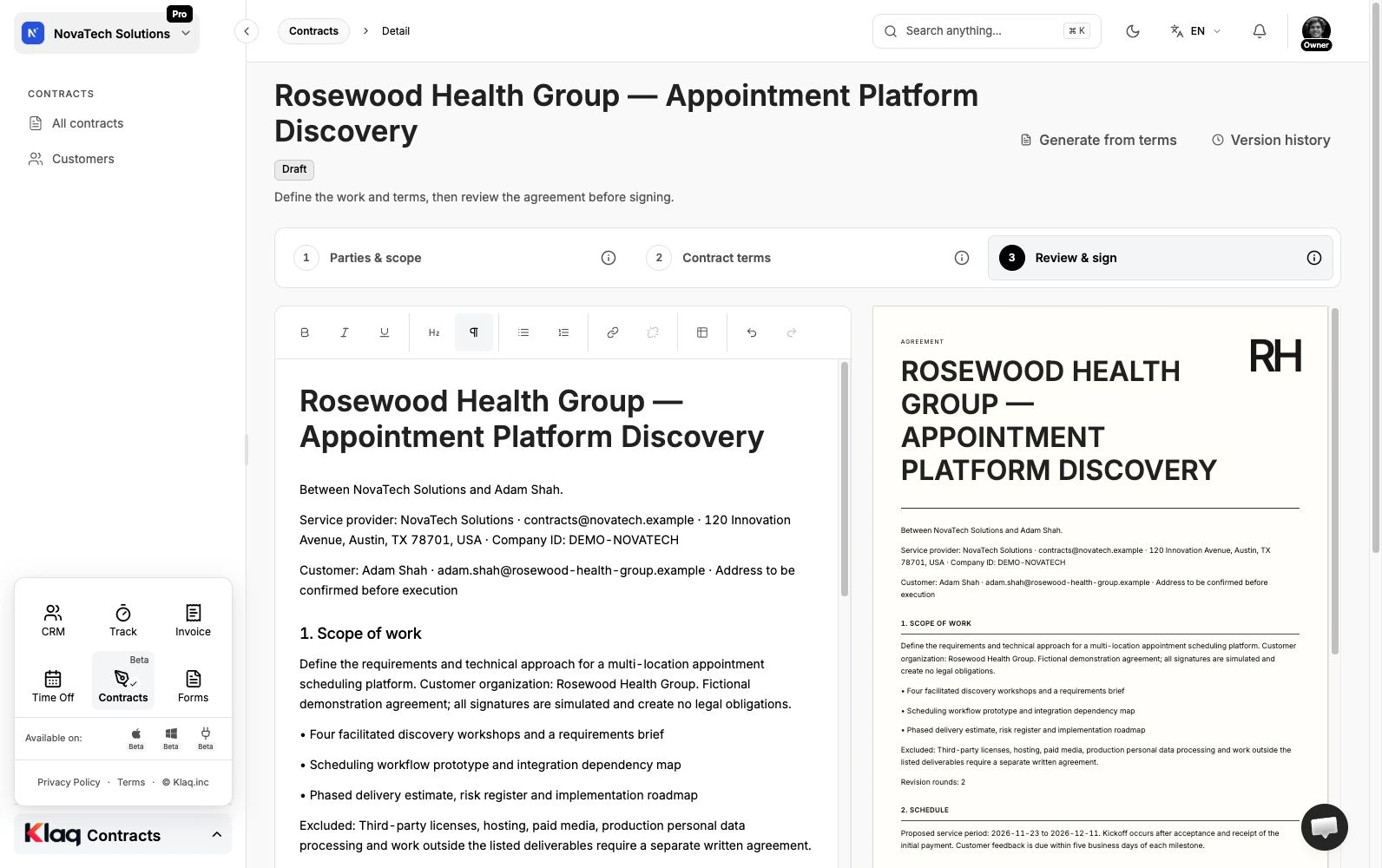Toggle bold formatting in editor toolbar
The width and height of the screenshot is (1382, 868).
point(305,332)
